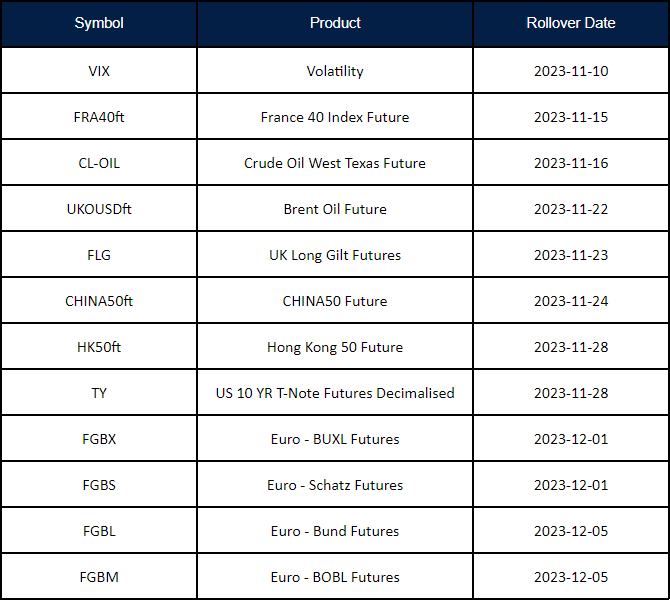
Task: Select the 2023-11-10 rollover date cell
Action: click(x=571, y=71)
